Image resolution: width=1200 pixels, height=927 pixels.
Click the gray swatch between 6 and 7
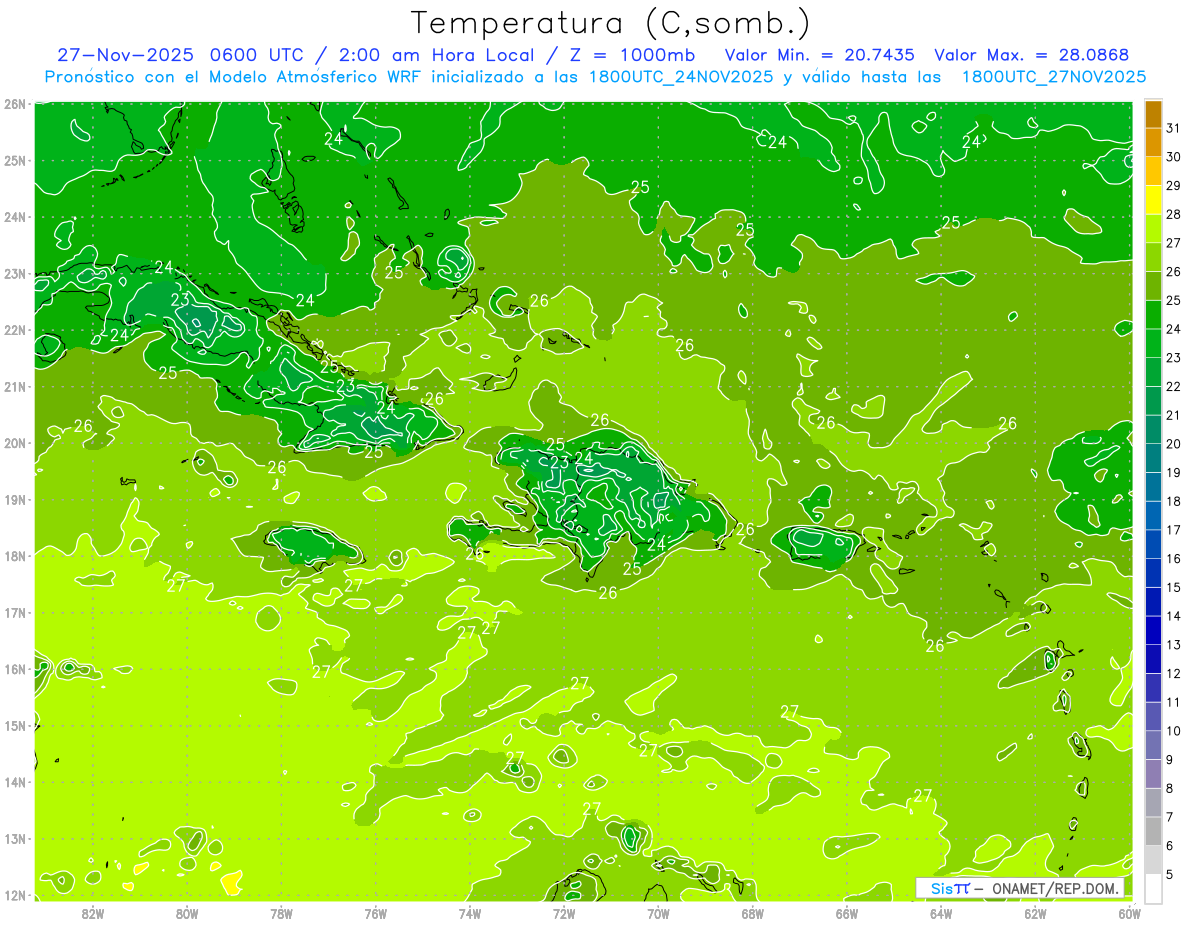click(1153, 831)
